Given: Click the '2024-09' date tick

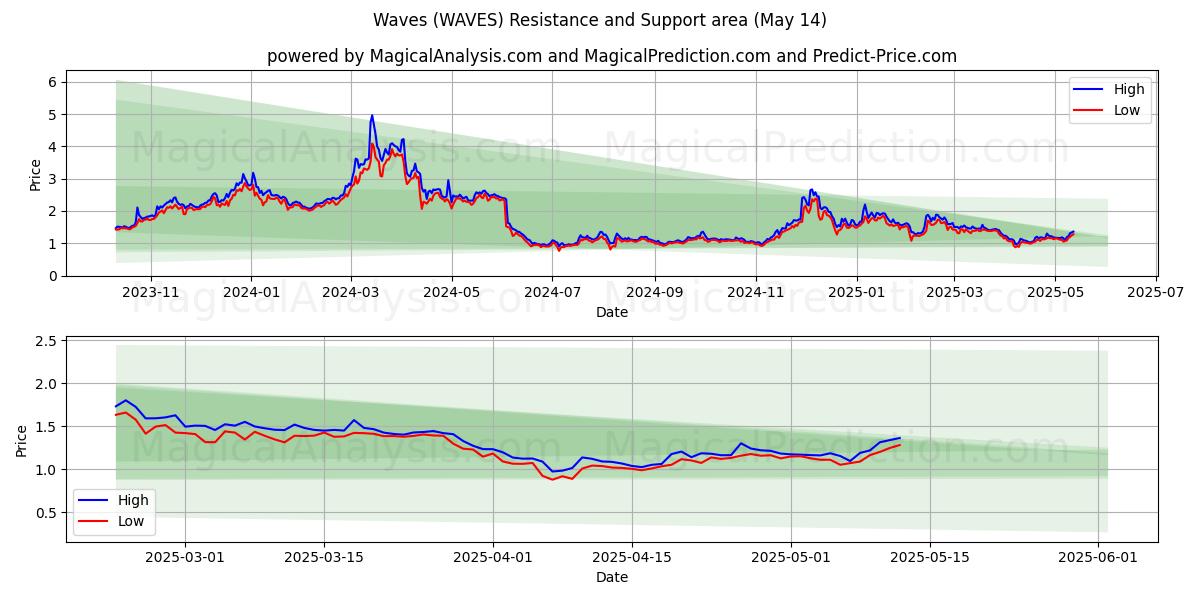Looking at the screenshot, I should [655, 292].
